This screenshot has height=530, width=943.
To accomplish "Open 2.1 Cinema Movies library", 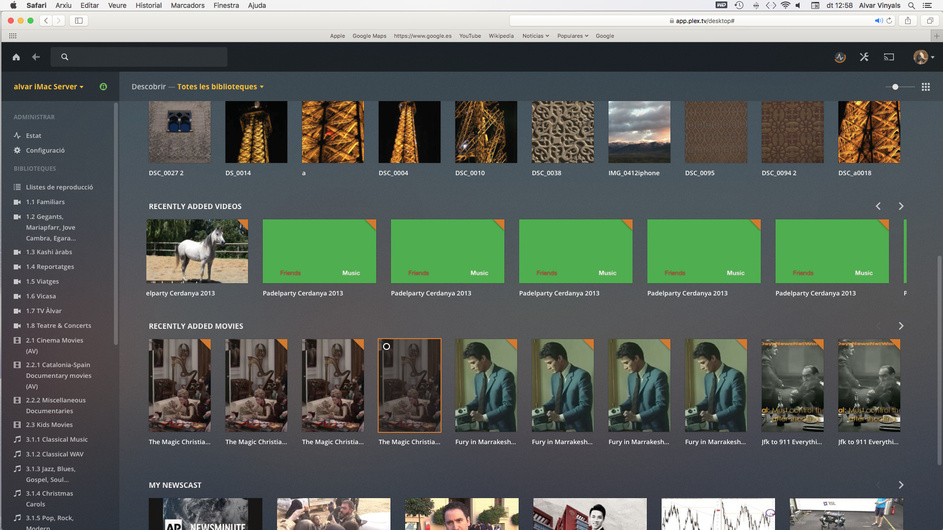I will coord(54,345).
